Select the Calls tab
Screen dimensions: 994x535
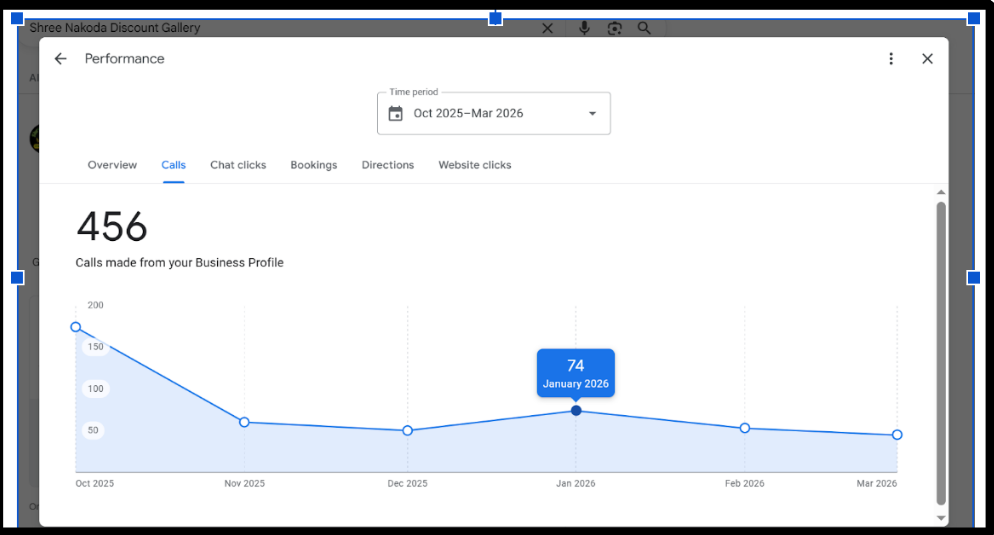pos(173,165)
